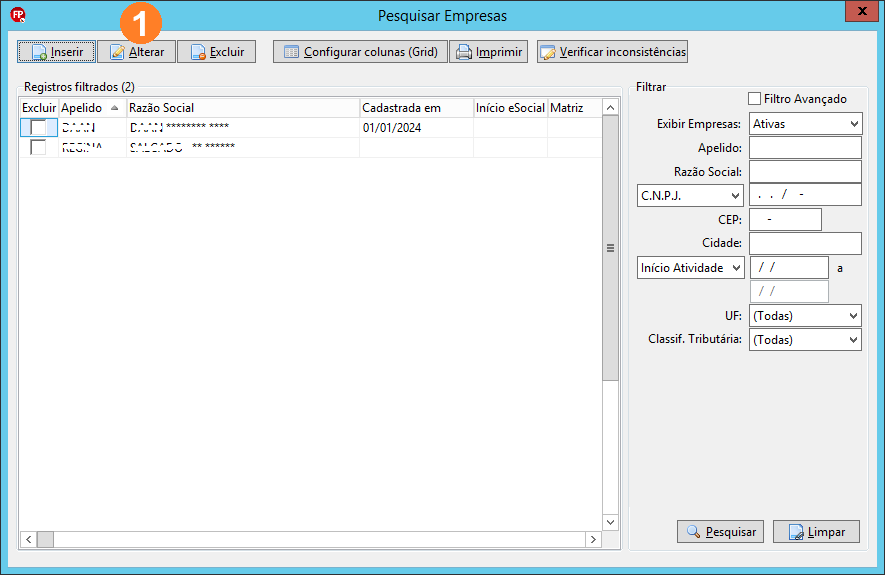Image resolution: width=885 pixels, height=575 pixels.
Task: Tick the Excluir checkbox for the second row
Action: coord(38,147)
